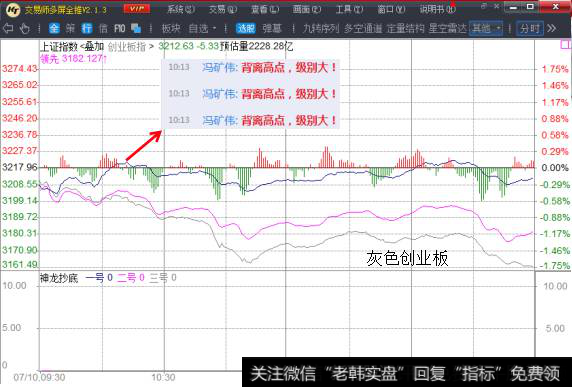This screenshot has height=387, width=572.
Task: Click the first 冯矿伟 10:13 message
Action: pos(252,67)
